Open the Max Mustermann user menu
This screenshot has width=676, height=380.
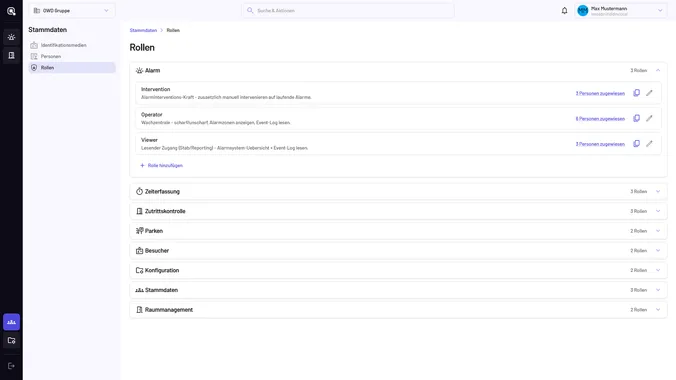click(620, 11)
